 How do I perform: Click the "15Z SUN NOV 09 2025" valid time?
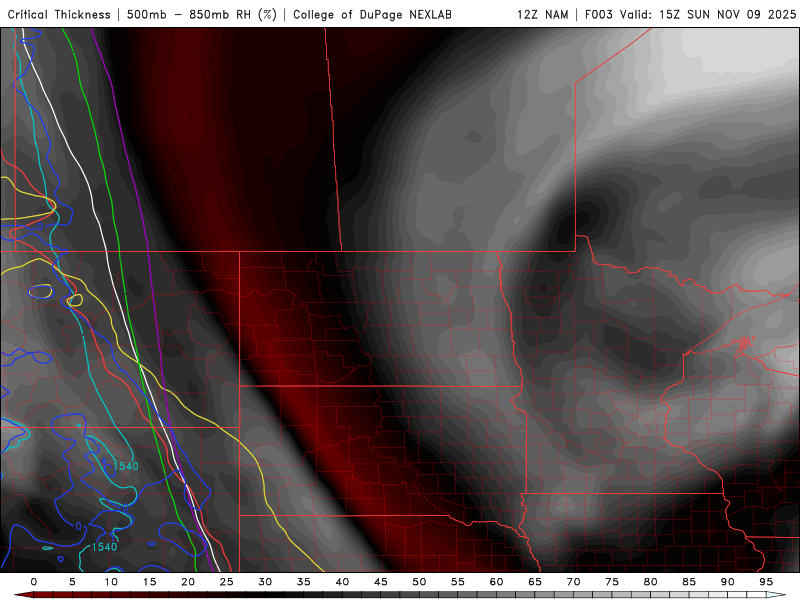[728, 15]
